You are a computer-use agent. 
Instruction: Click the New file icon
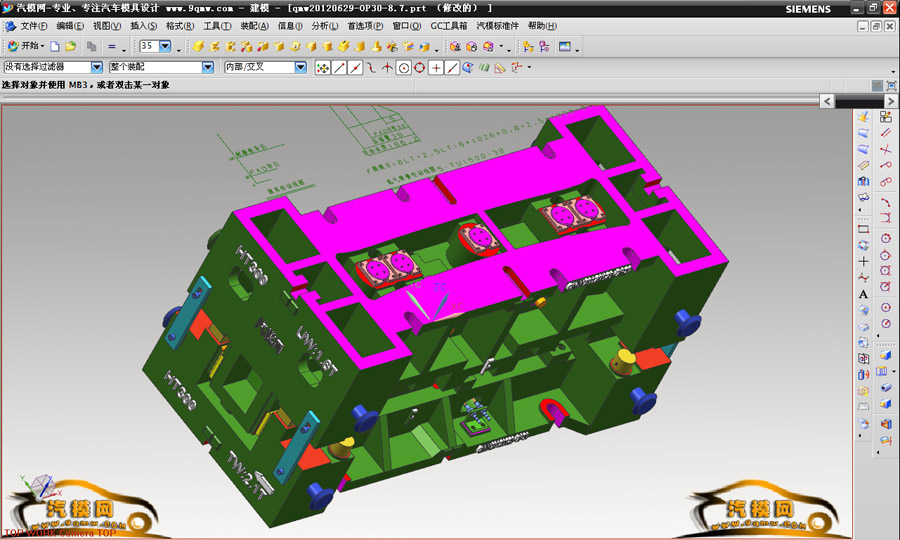pos(55,46)
